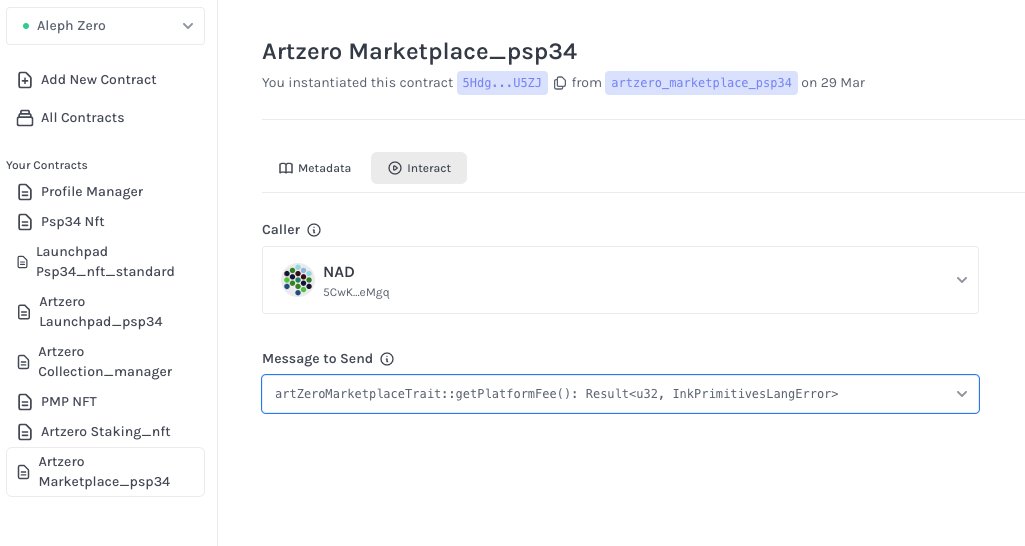Go to All Contracts
This screenshot has width=1025, height=546.
82,118
